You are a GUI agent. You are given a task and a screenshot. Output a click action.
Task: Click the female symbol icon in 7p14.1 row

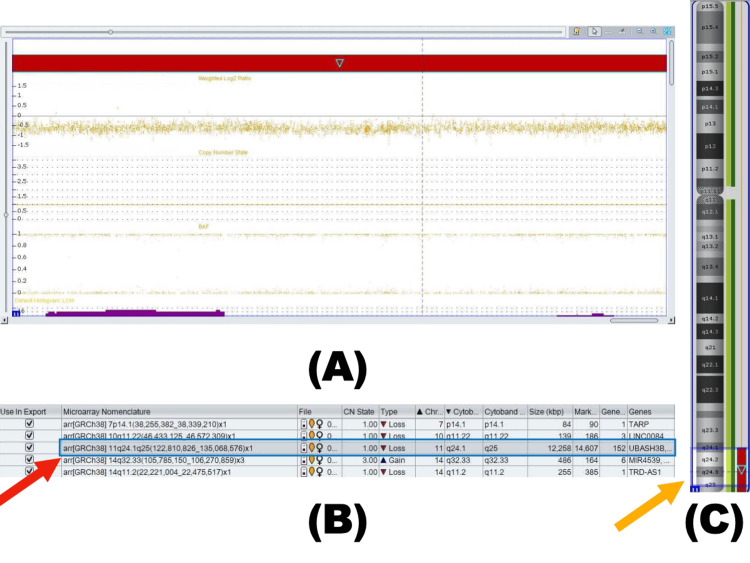[x=320, y=424]
